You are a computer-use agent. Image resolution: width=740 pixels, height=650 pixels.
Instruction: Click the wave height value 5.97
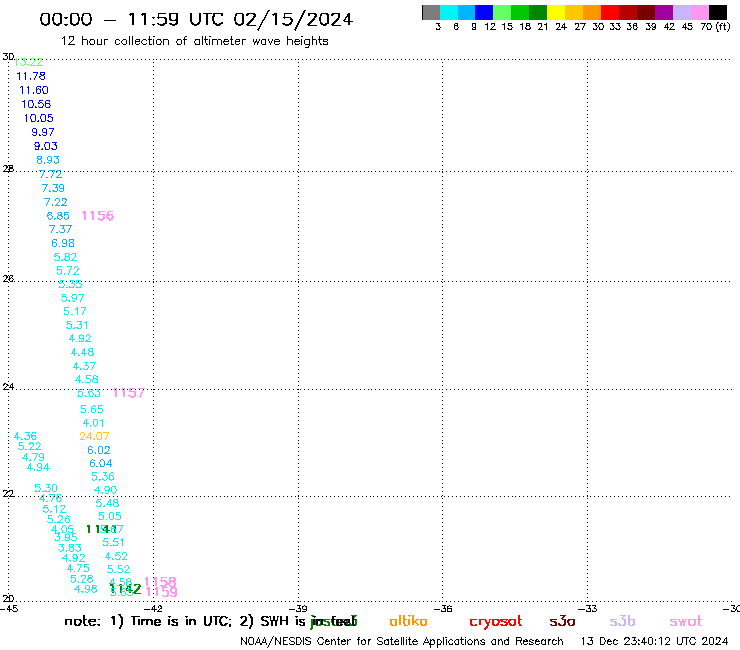tap(73, 298)
